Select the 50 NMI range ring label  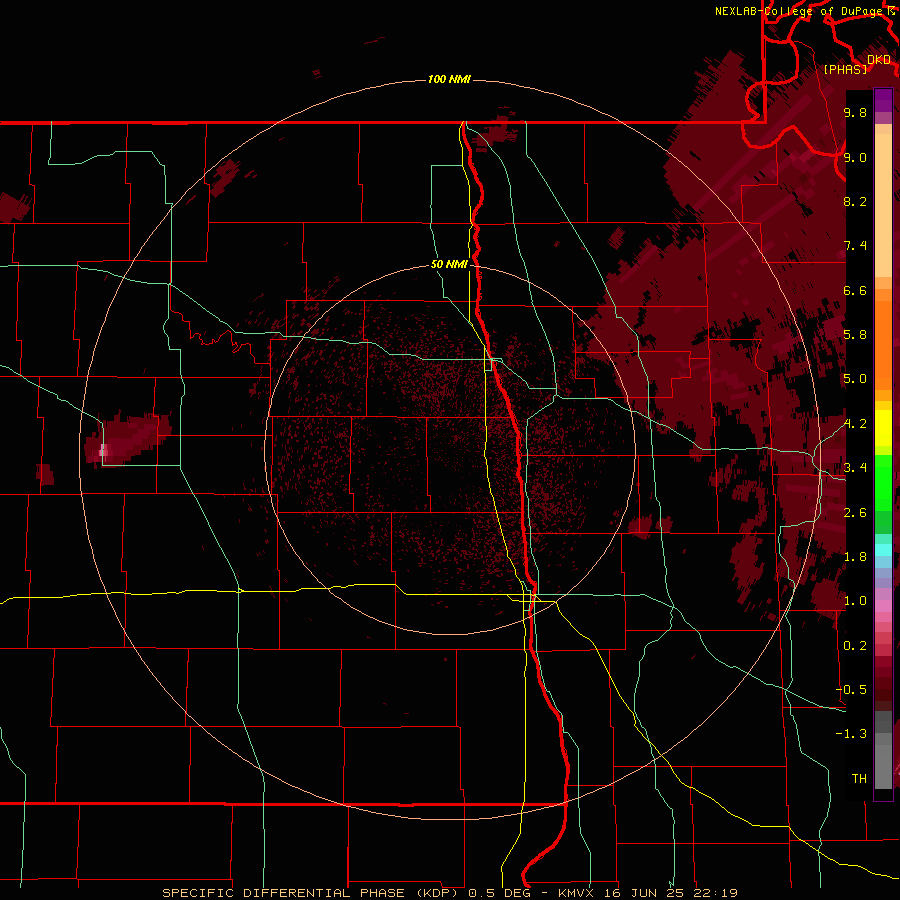pyautogui.click(x=449, y=264)
